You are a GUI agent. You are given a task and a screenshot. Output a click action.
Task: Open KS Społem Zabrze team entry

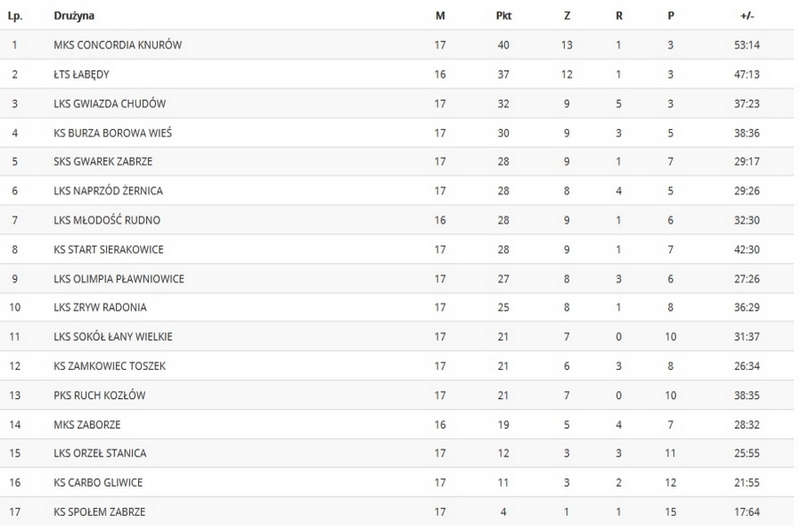pos(99,512)
